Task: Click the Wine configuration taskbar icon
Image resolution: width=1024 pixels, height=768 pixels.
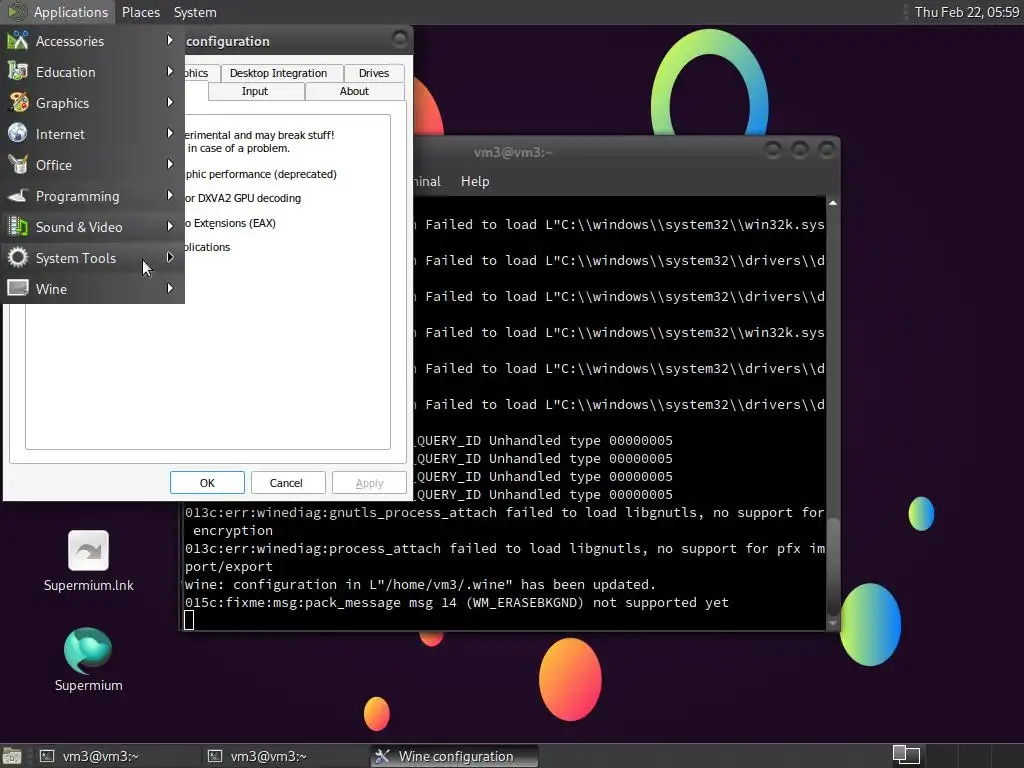Action: [x=383, y=756]
